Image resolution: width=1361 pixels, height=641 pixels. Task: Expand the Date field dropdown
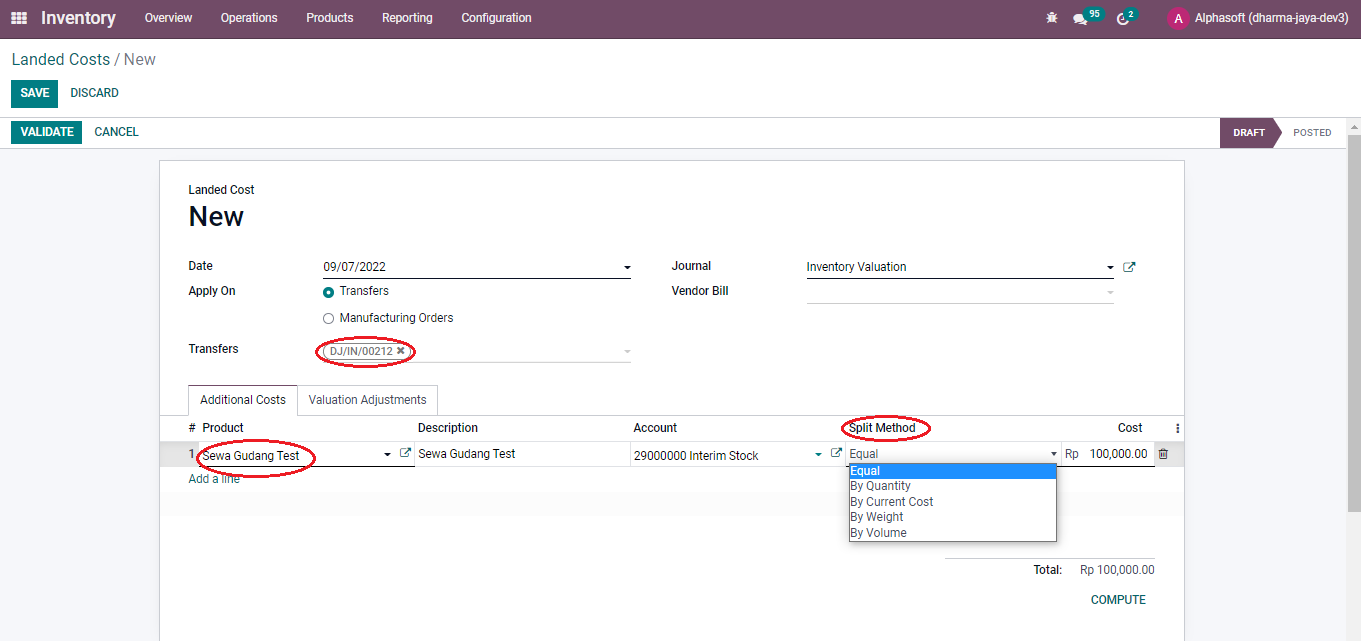pyautogui.click(x=627, y=268)
